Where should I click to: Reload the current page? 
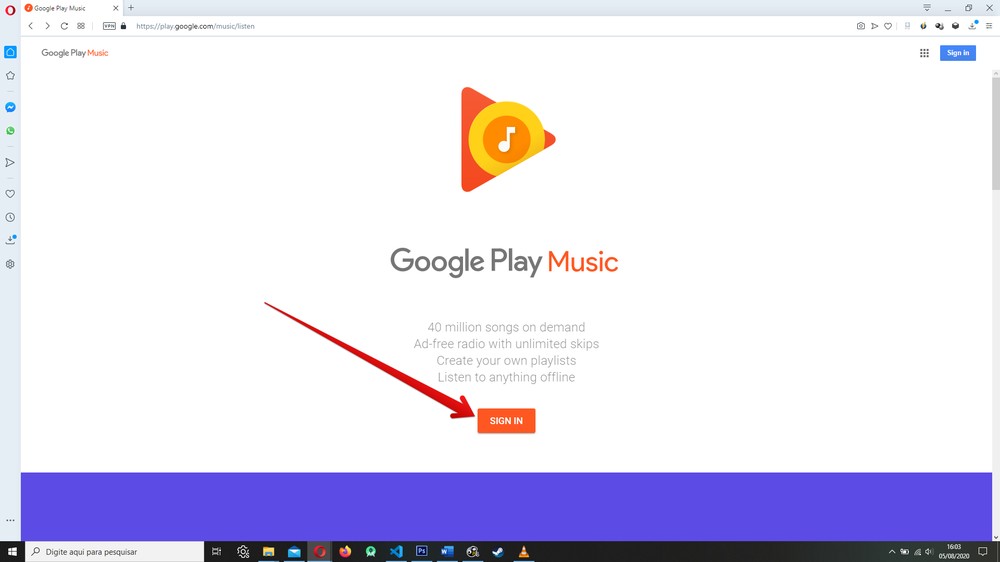[x=64, y=26]
